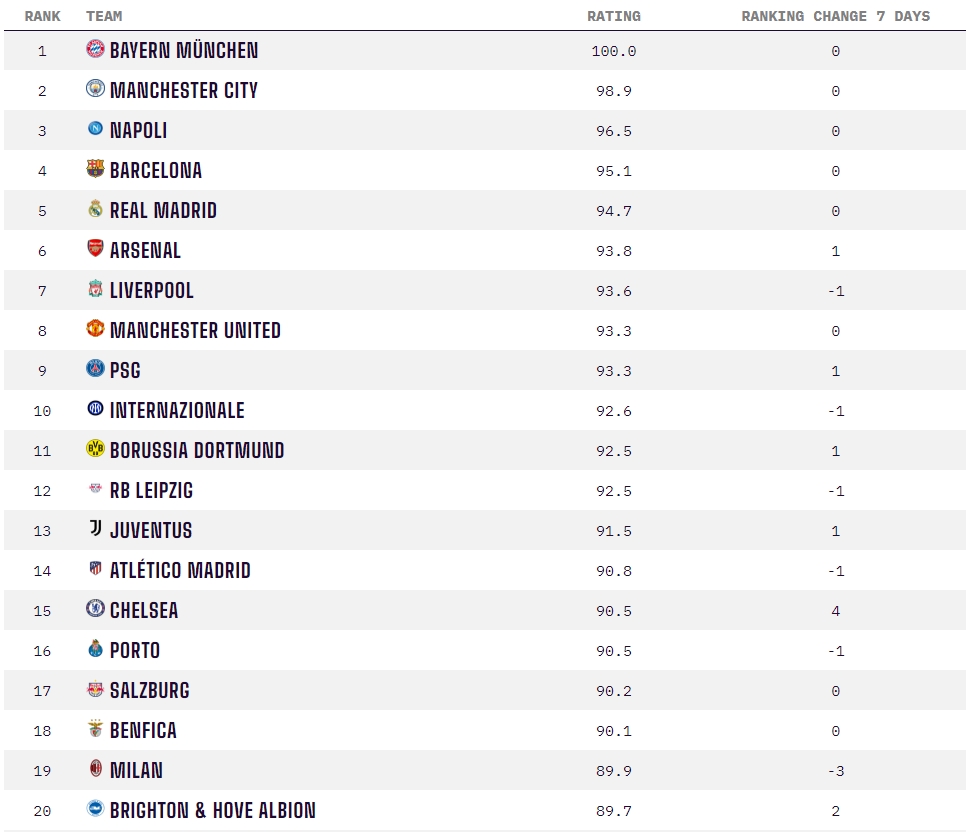Click the Napoli club logo

(x=95, y=128)
